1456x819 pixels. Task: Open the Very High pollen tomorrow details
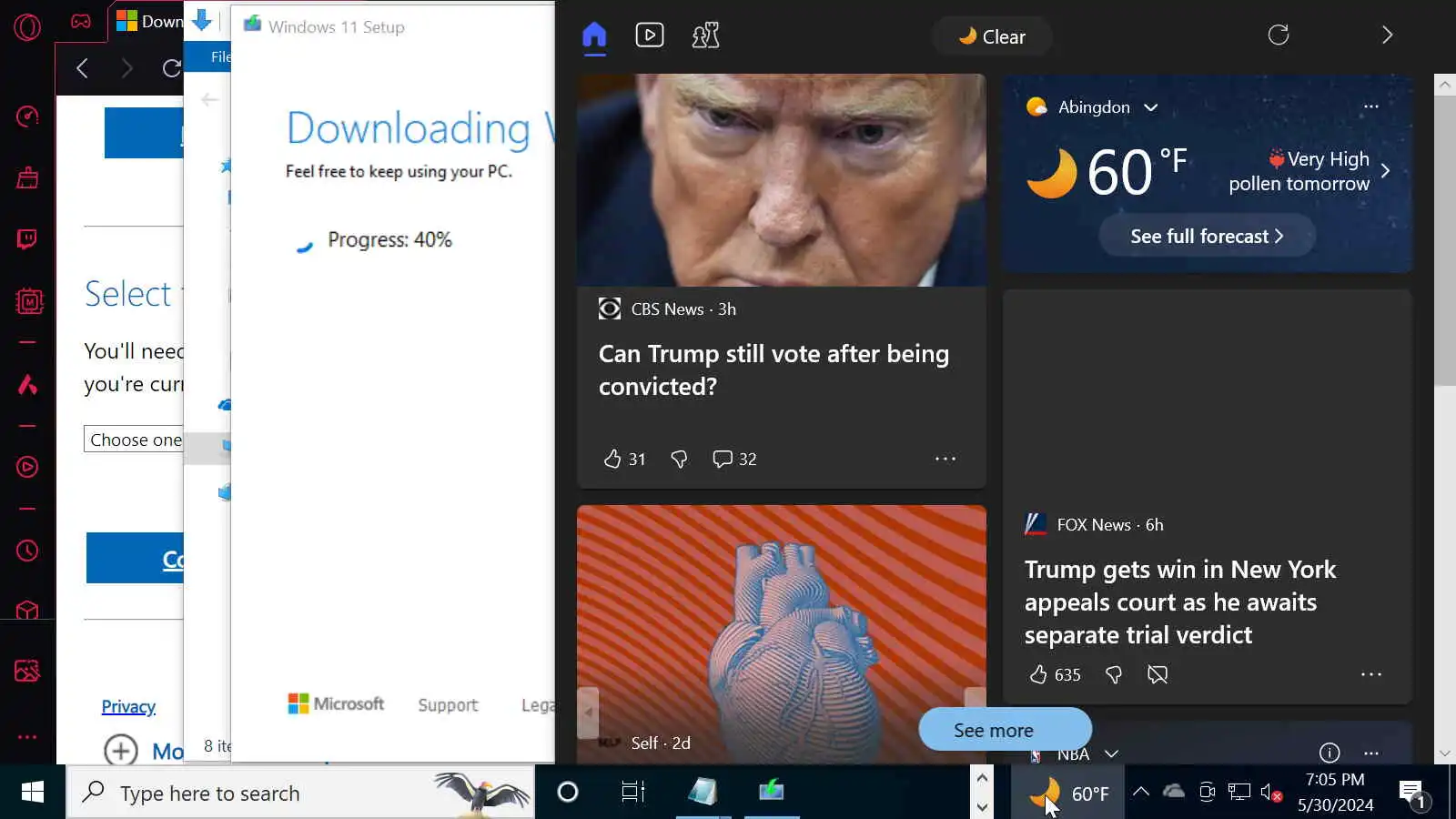(x=1309, y=171)
